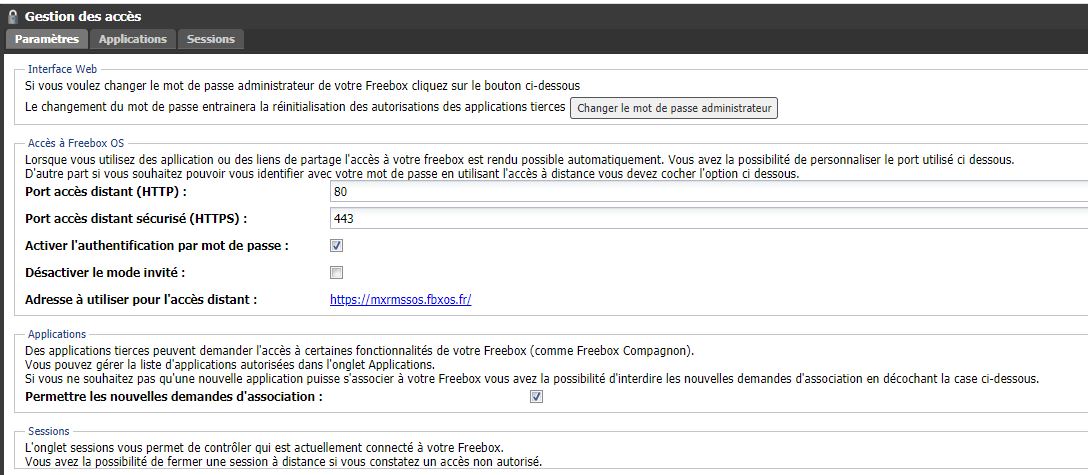Open the Applications tab
Viewport: 1088px width, 475px height.
pos(132,39)
